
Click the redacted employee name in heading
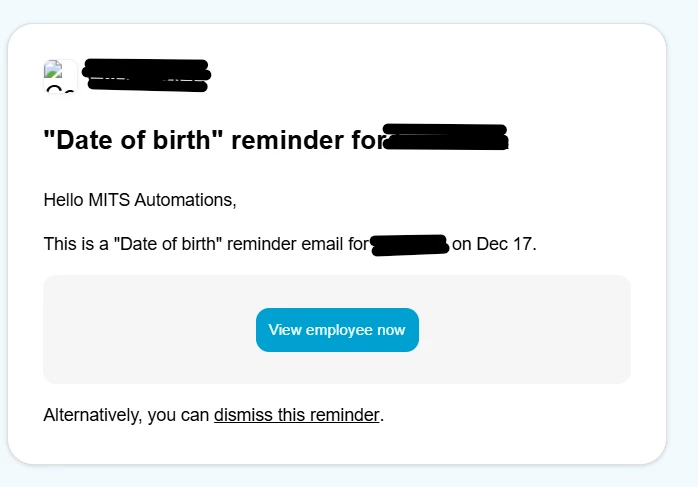pyautogui.click(x=446, y=138)
